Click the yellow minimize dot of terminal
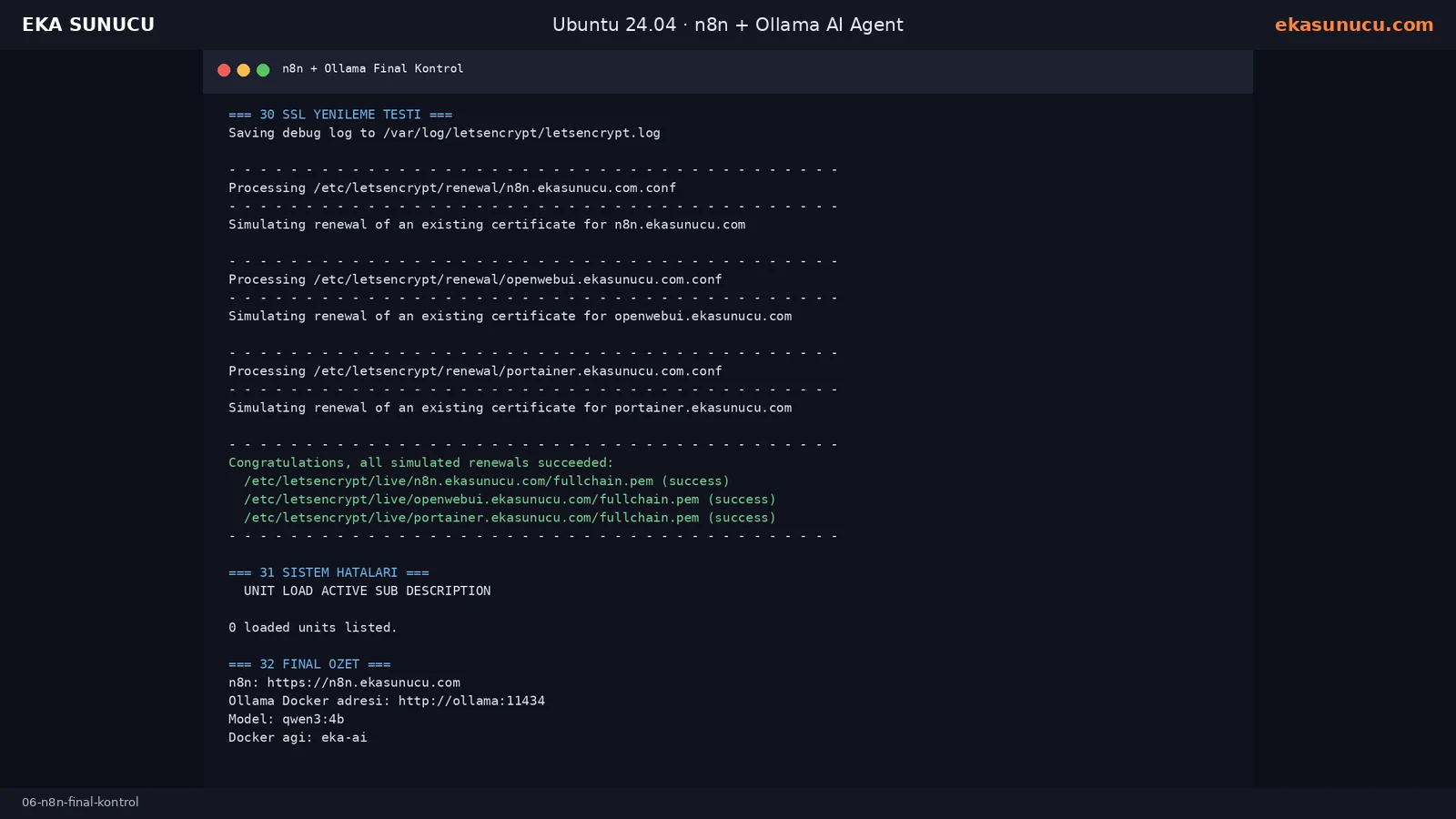 pos(243,70)
